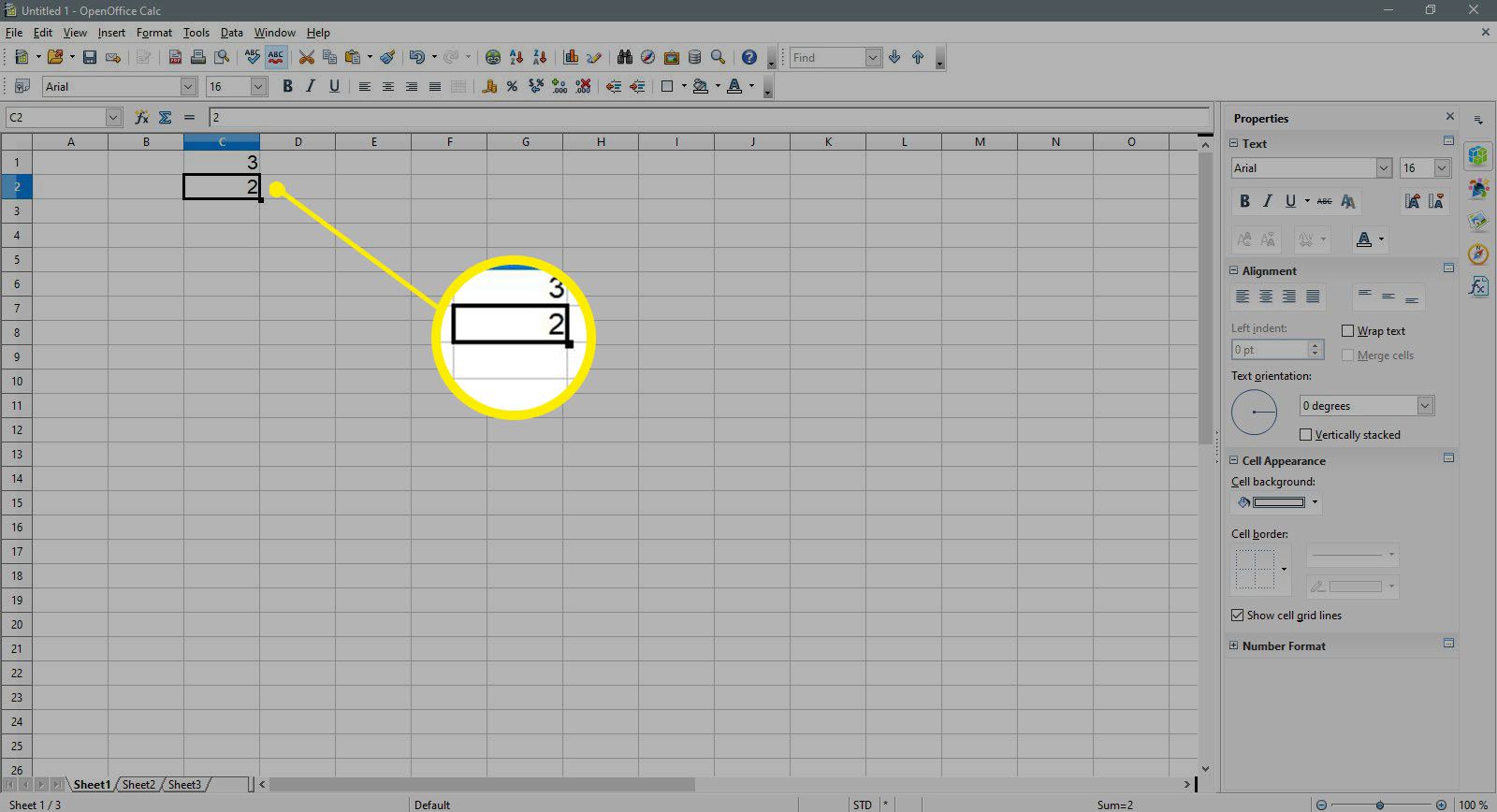Open the toolbar font size dropdown
Viewport: 1497px width, 812px height.
click(x=259, y=86)
